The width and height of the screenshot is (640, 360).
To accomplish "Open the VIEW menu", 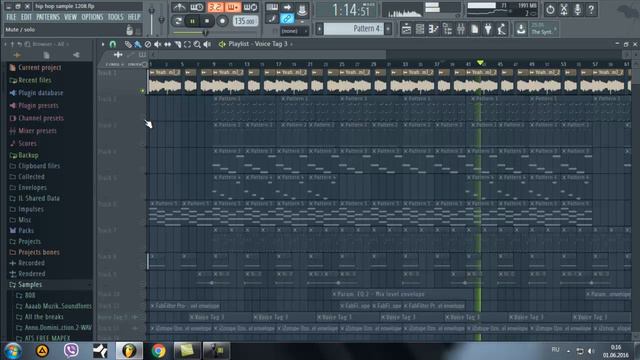I will [x=70, y=17].
